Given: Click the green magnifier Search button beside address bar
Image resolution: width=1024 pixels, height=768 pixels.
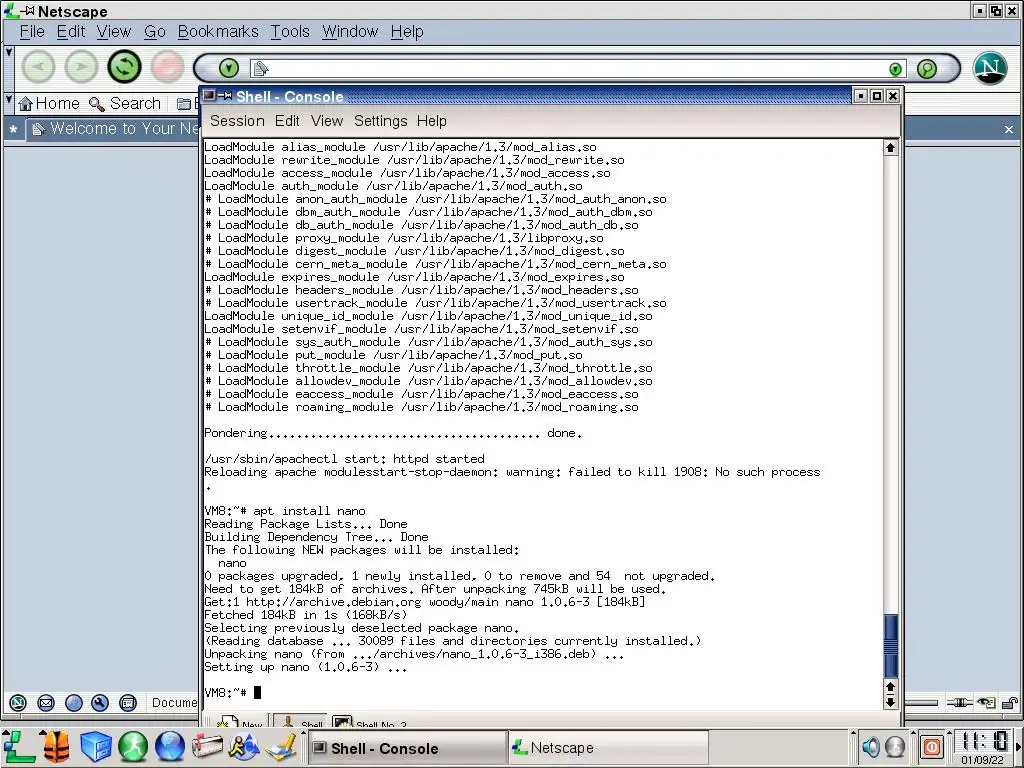Looking at the screenshot, I should point(927,69).
